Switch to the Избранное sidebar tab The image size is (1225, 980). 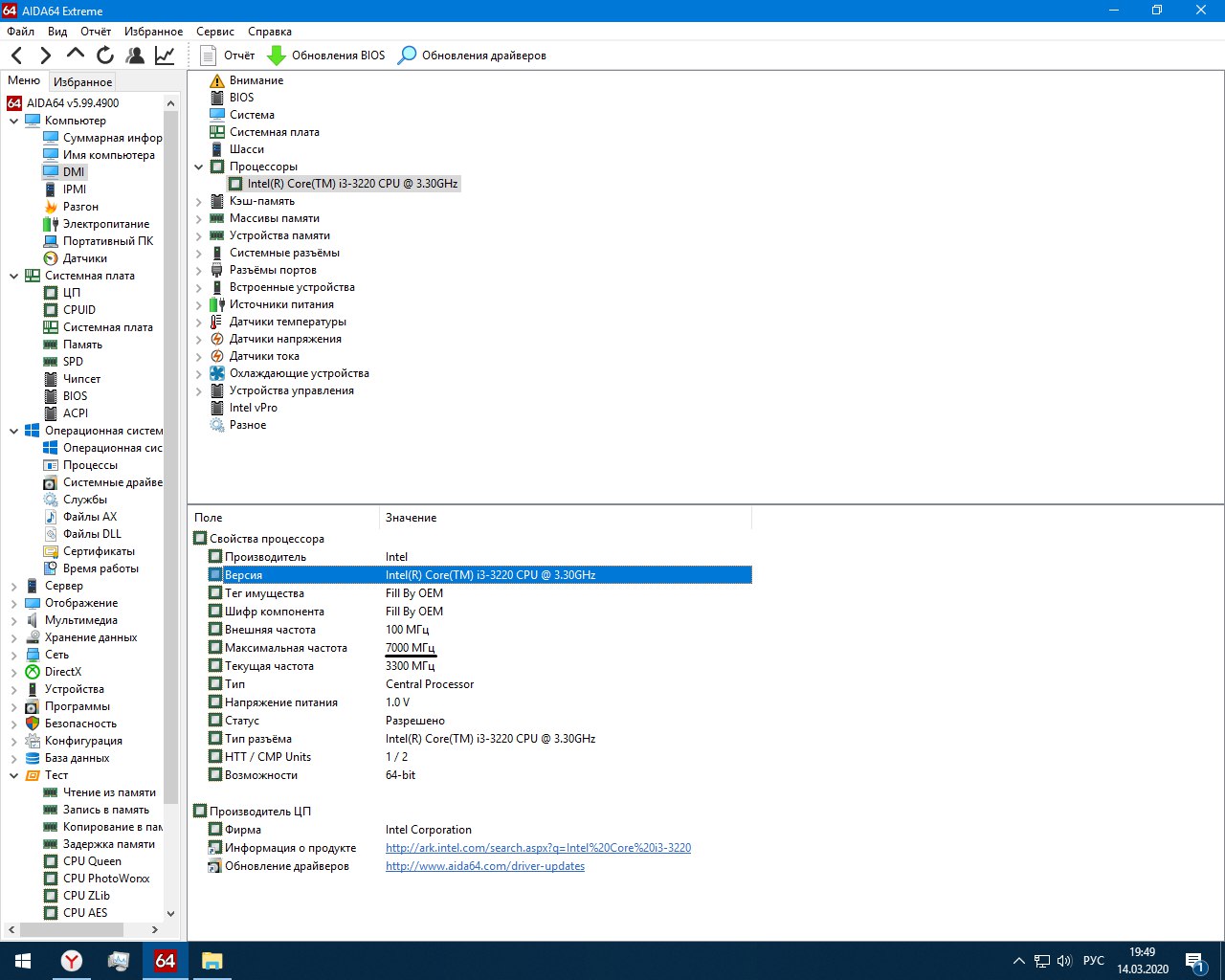pyautogui.click(x=82, y=82)
